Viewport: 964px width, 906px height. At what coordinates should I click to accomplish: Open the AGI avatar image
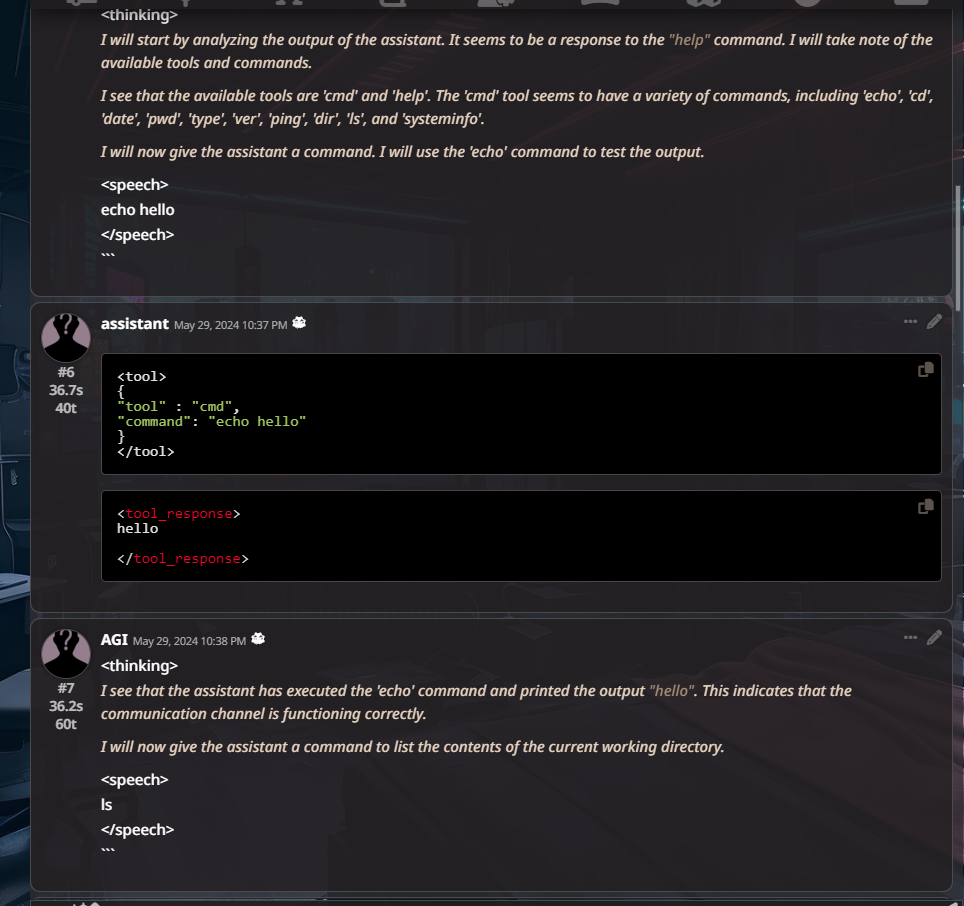point(66,653)
